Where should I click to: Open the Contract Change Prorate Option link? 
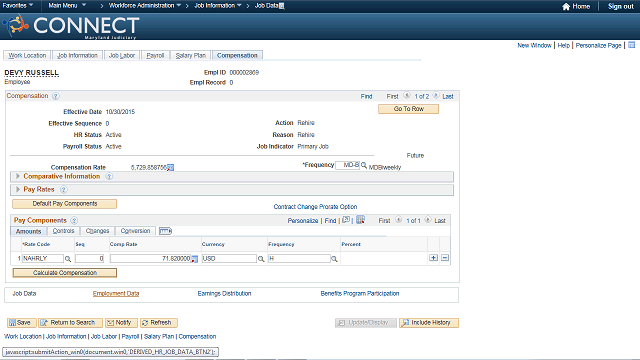coord(315,207)
